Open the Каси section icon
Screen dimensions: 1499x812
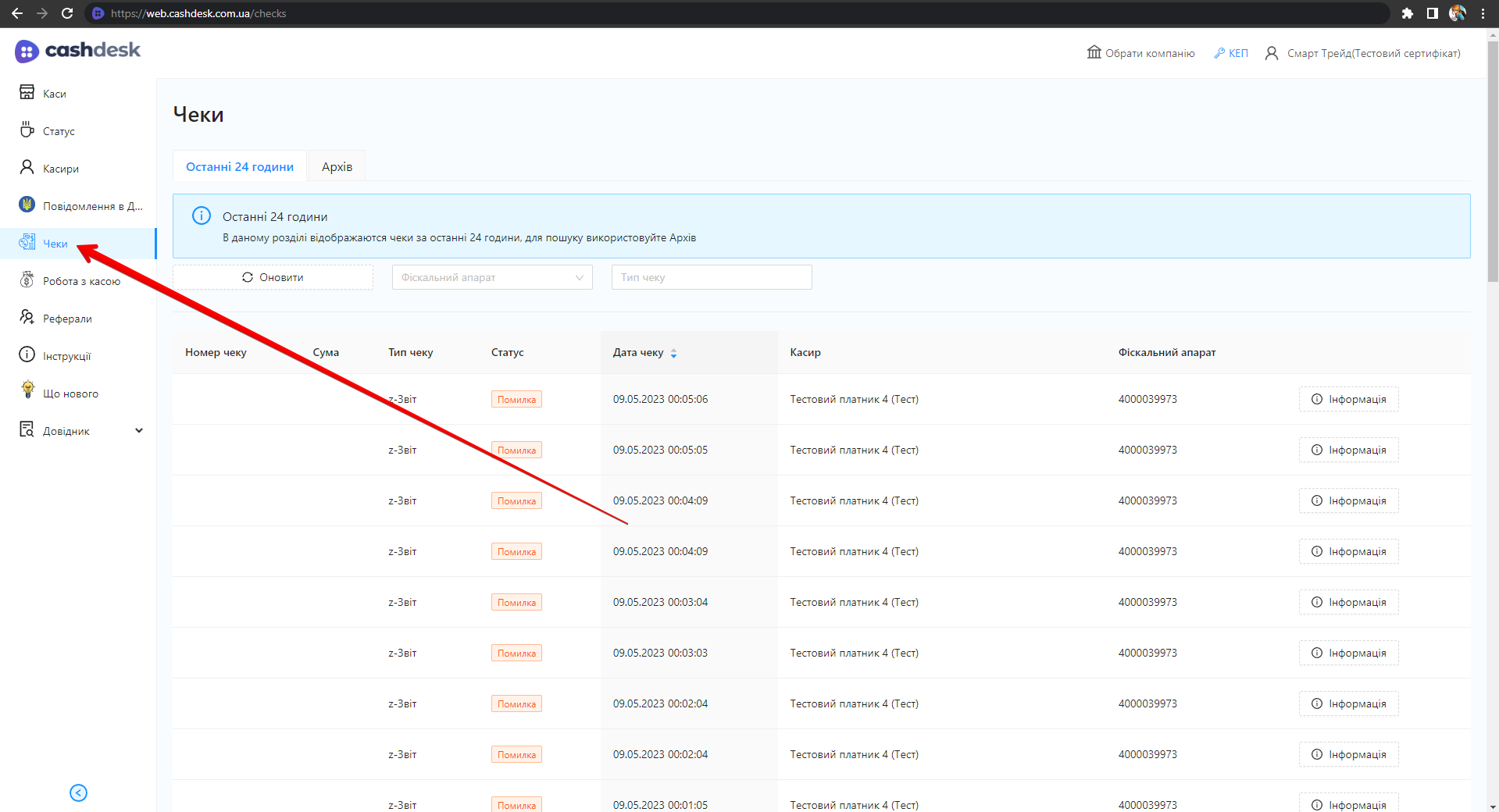(27, 92)
